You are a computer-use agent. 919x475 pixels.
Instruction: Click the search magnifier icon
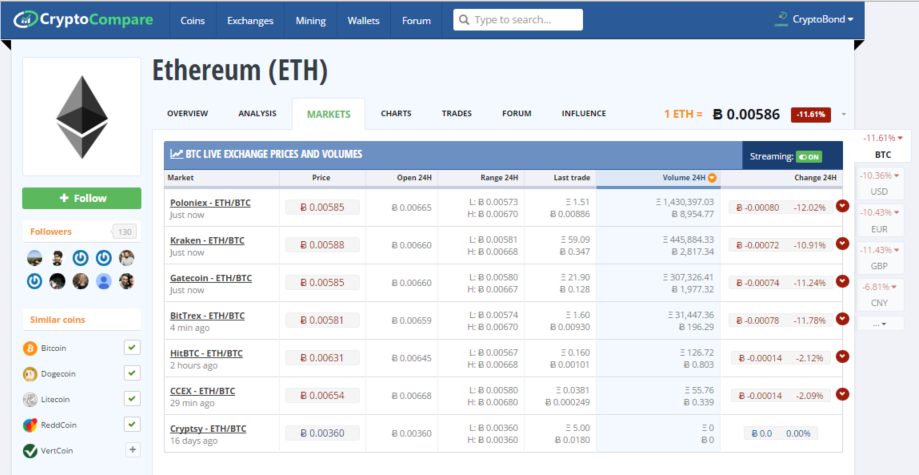pos(464,20)
